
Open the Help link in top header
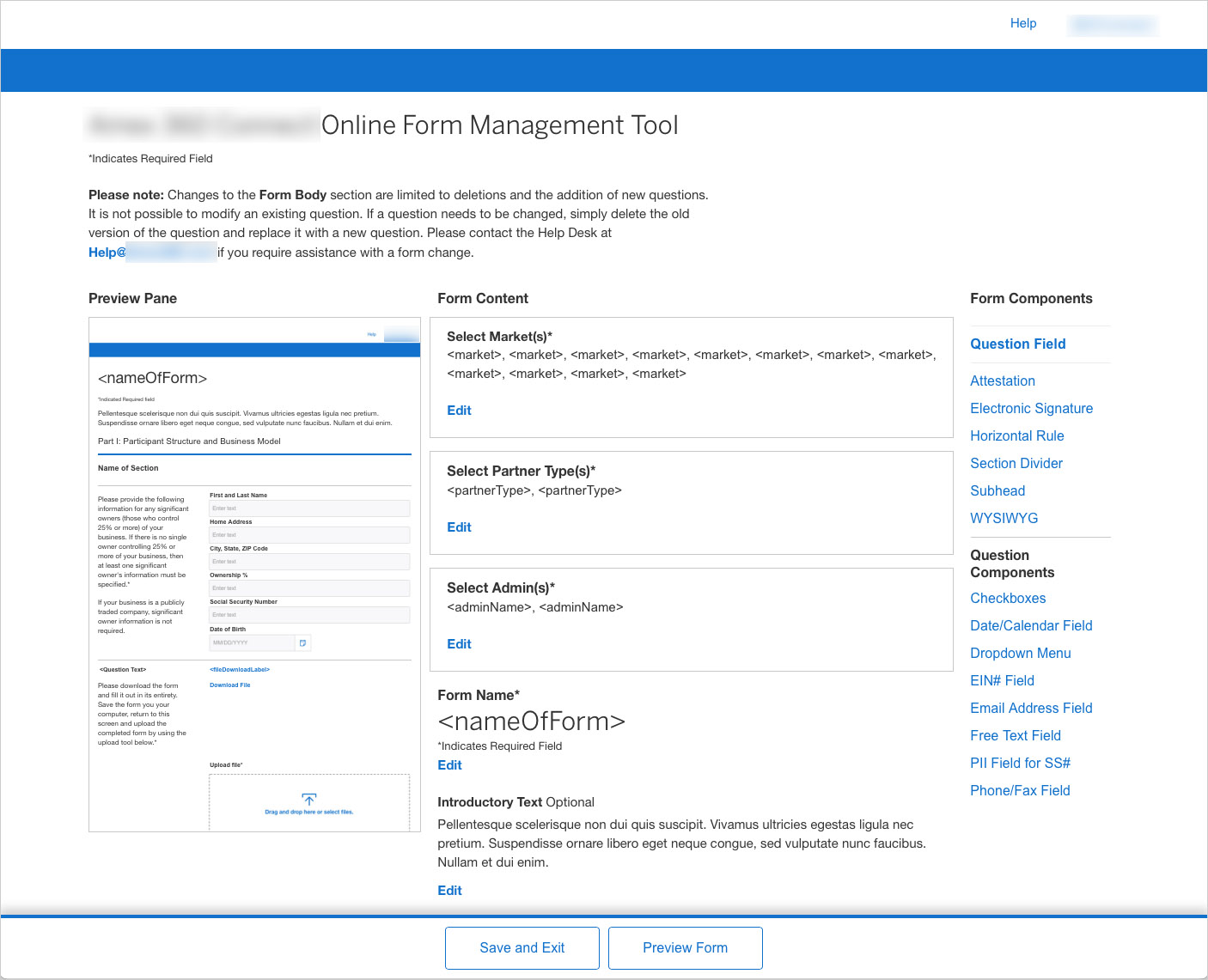point(1022,23)
